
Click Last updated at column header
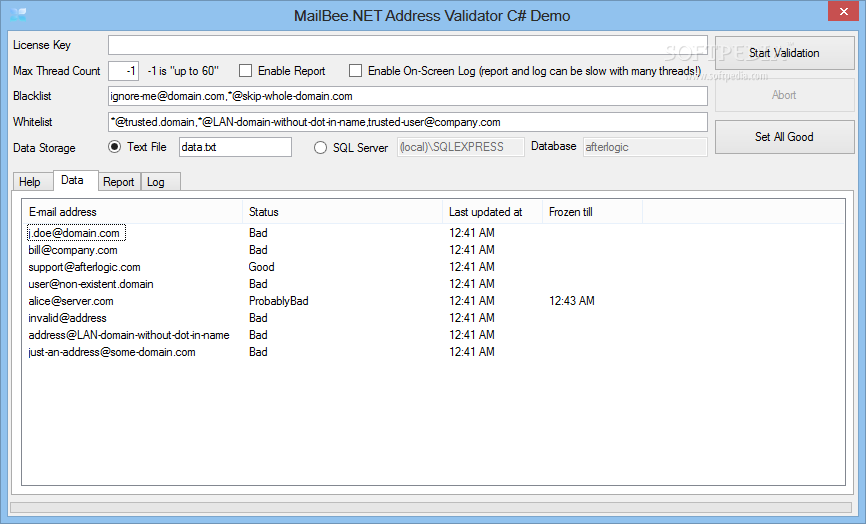click(493, 212)
